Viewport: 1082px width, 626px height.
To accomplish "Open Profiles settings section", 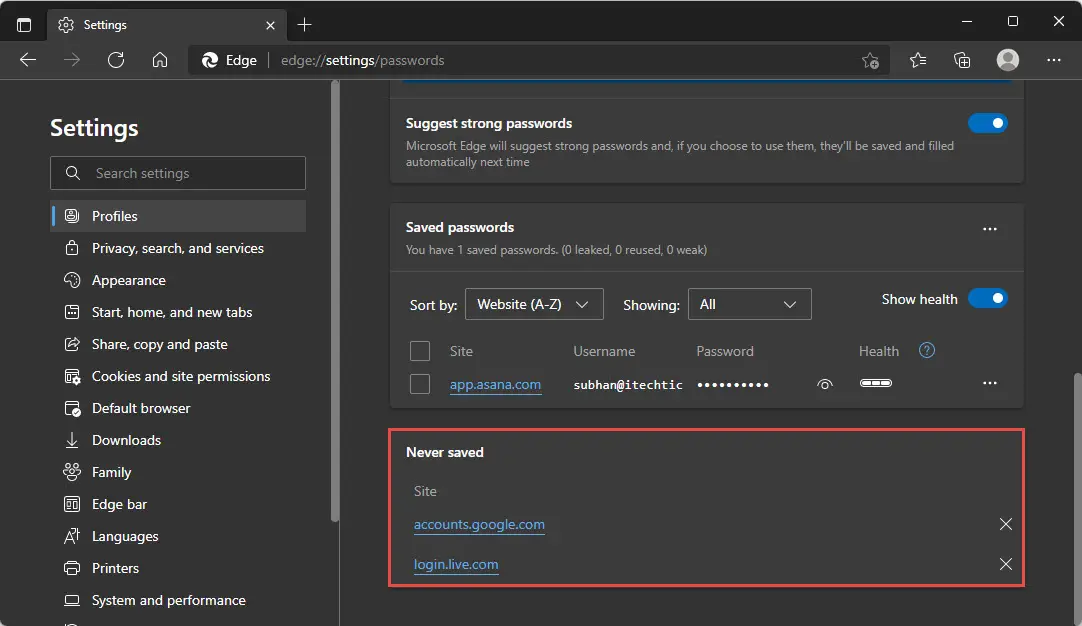I will (178, 216).
